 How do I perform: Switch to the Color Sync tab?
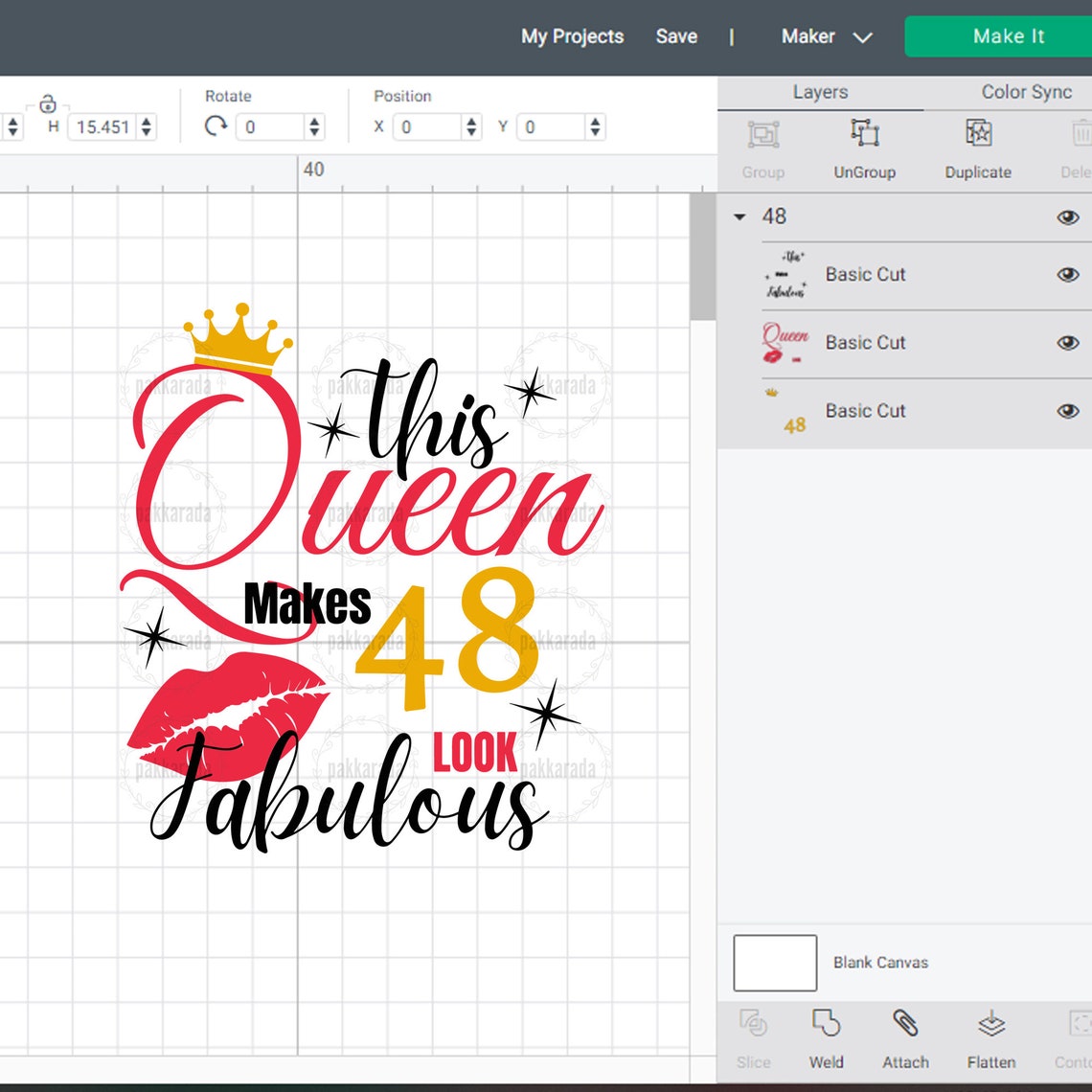click(x=1026, y=92)
